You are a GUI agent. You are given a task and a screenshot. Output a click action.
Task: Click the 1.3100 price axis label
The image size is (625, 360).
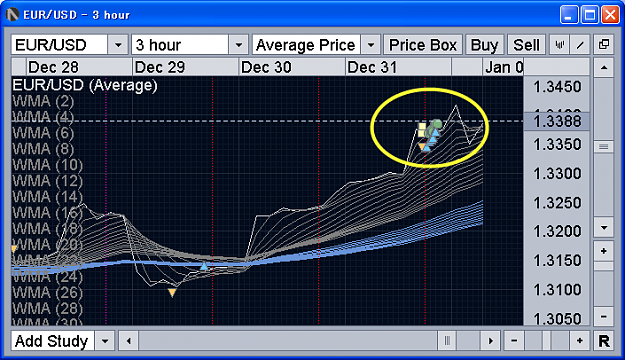(557, 289)
